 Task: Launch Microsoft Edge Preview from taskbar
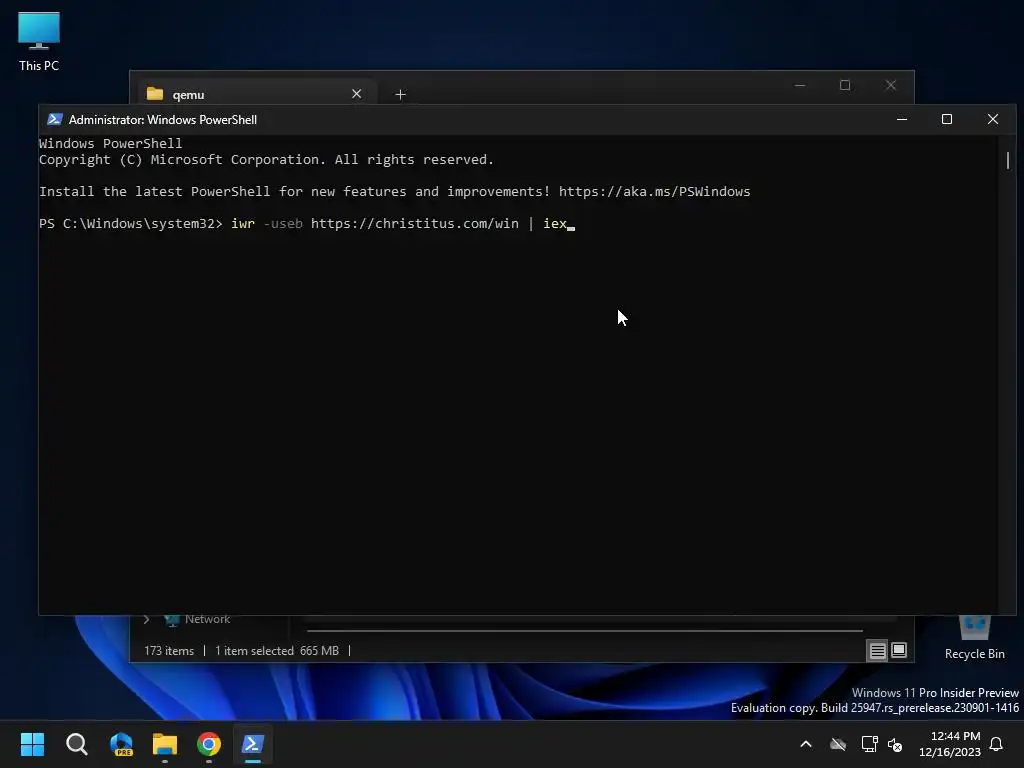[x=121, y=744]
